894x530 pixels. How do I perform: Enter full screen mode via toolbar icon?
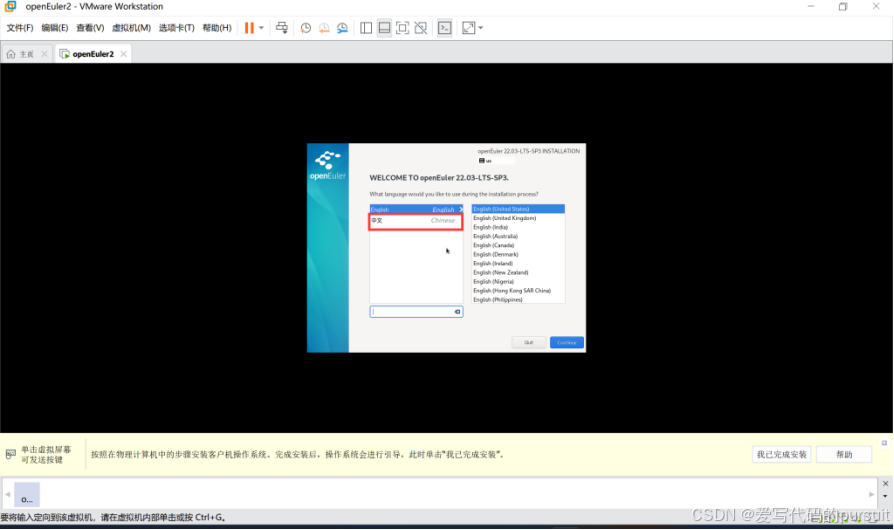(x=403, y=28)
